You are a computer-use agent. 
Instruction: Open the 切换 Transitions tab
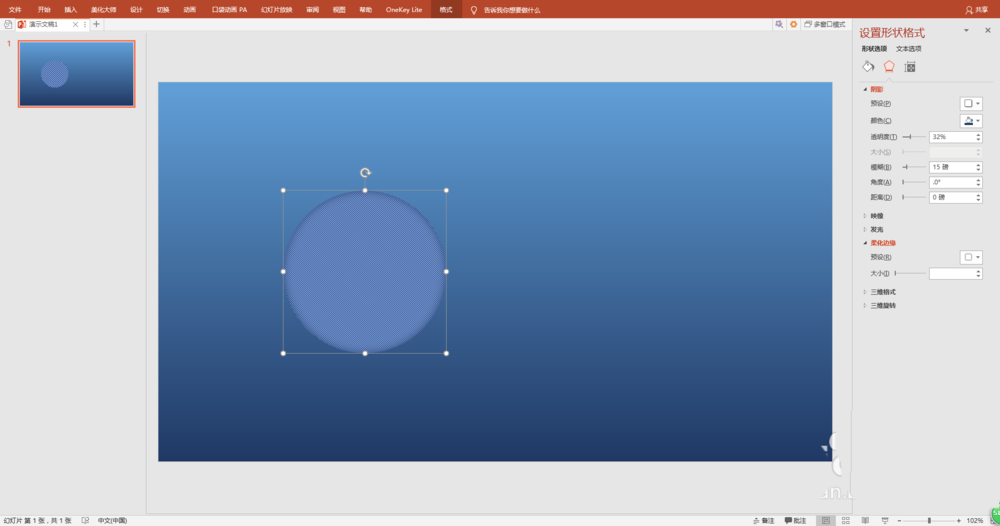(x=163, y=10)
